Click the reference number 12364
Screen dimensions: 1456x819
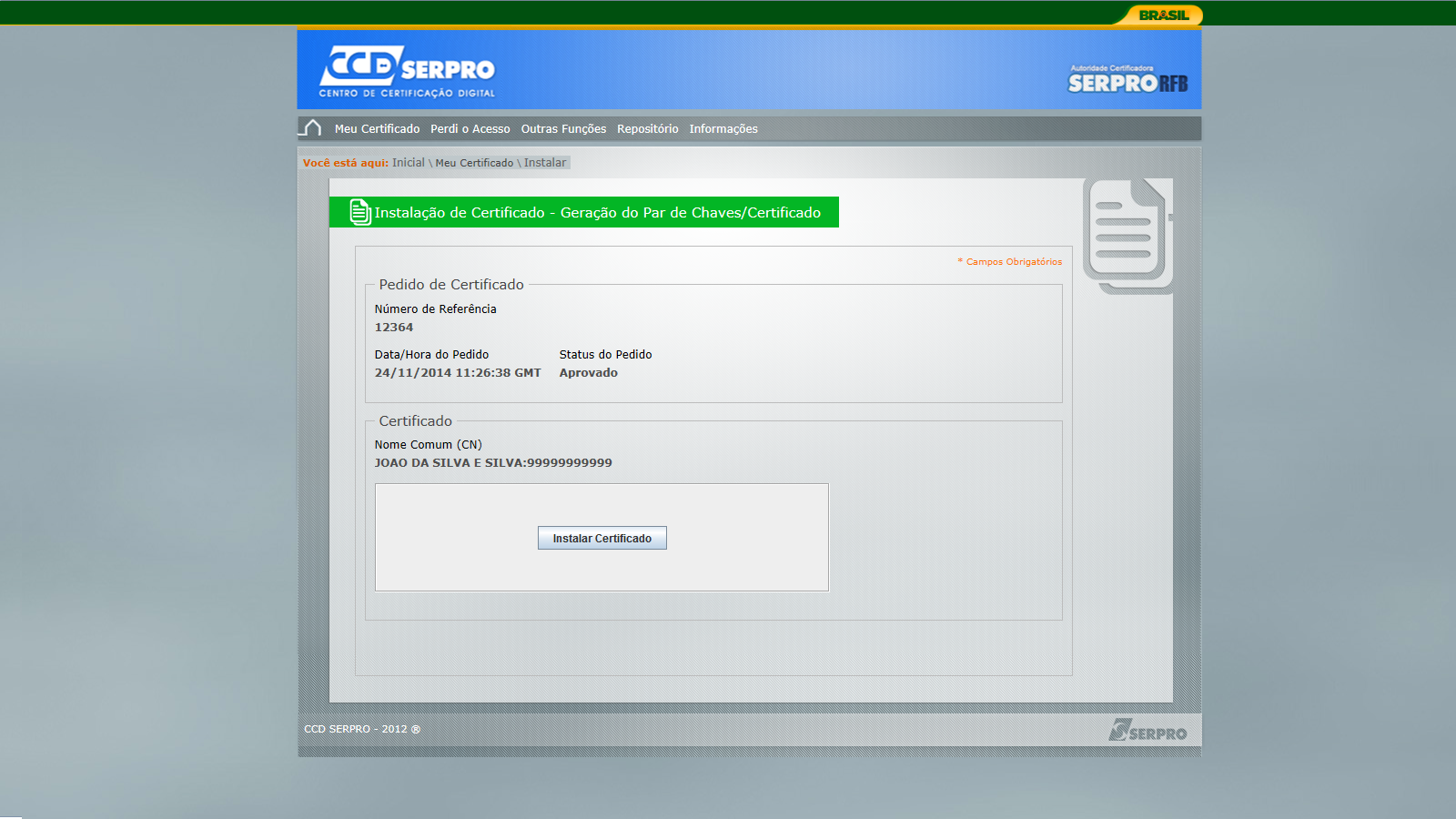click(x=394, y=328)
